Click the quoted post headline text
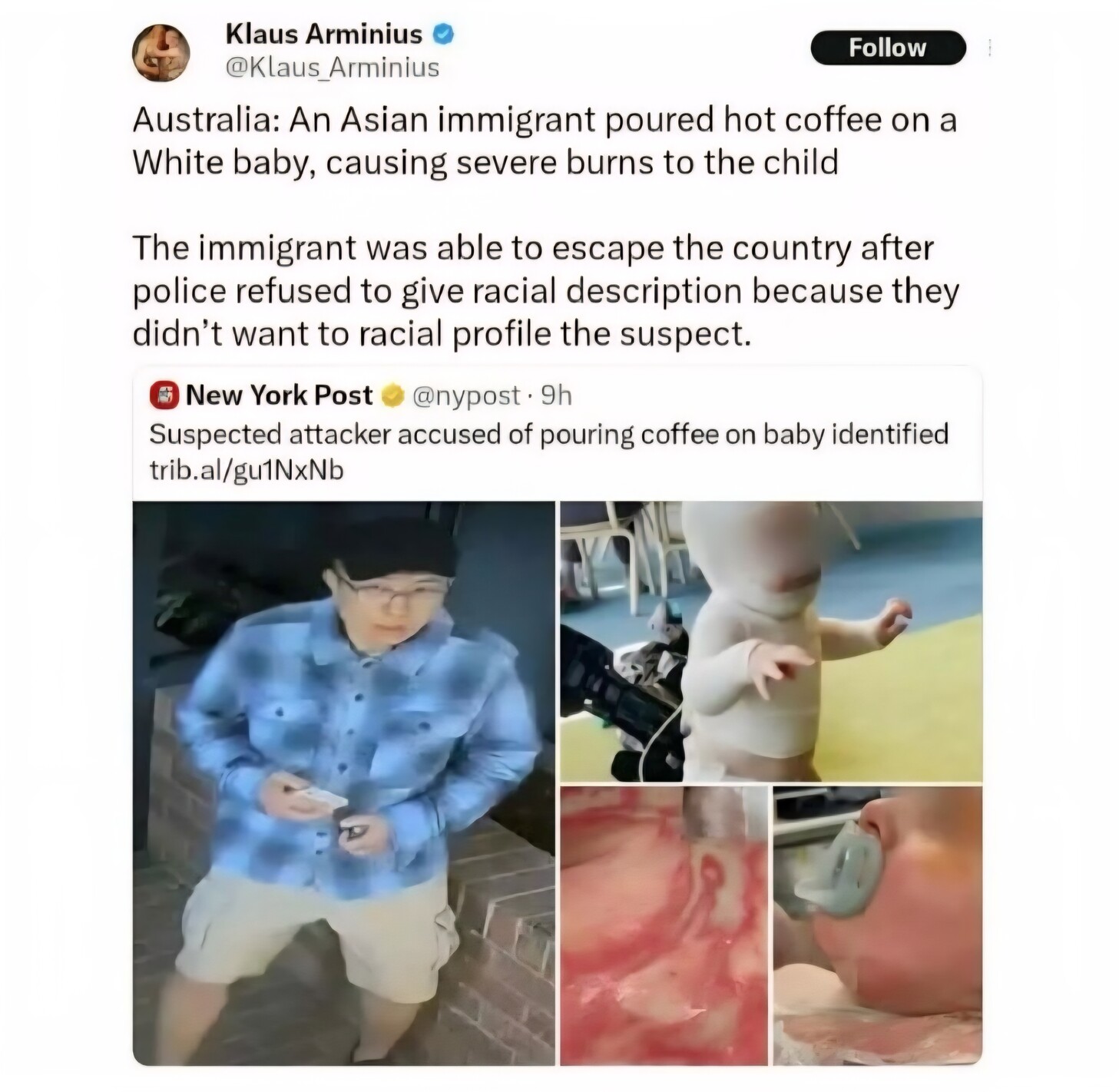This screenshot has width=1119, height=1092. tap(549, 435)
